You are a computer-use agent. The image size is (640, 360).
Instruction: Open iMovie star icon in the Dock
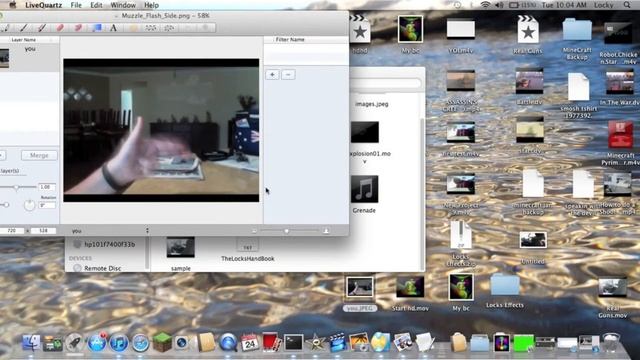(315, 343)
